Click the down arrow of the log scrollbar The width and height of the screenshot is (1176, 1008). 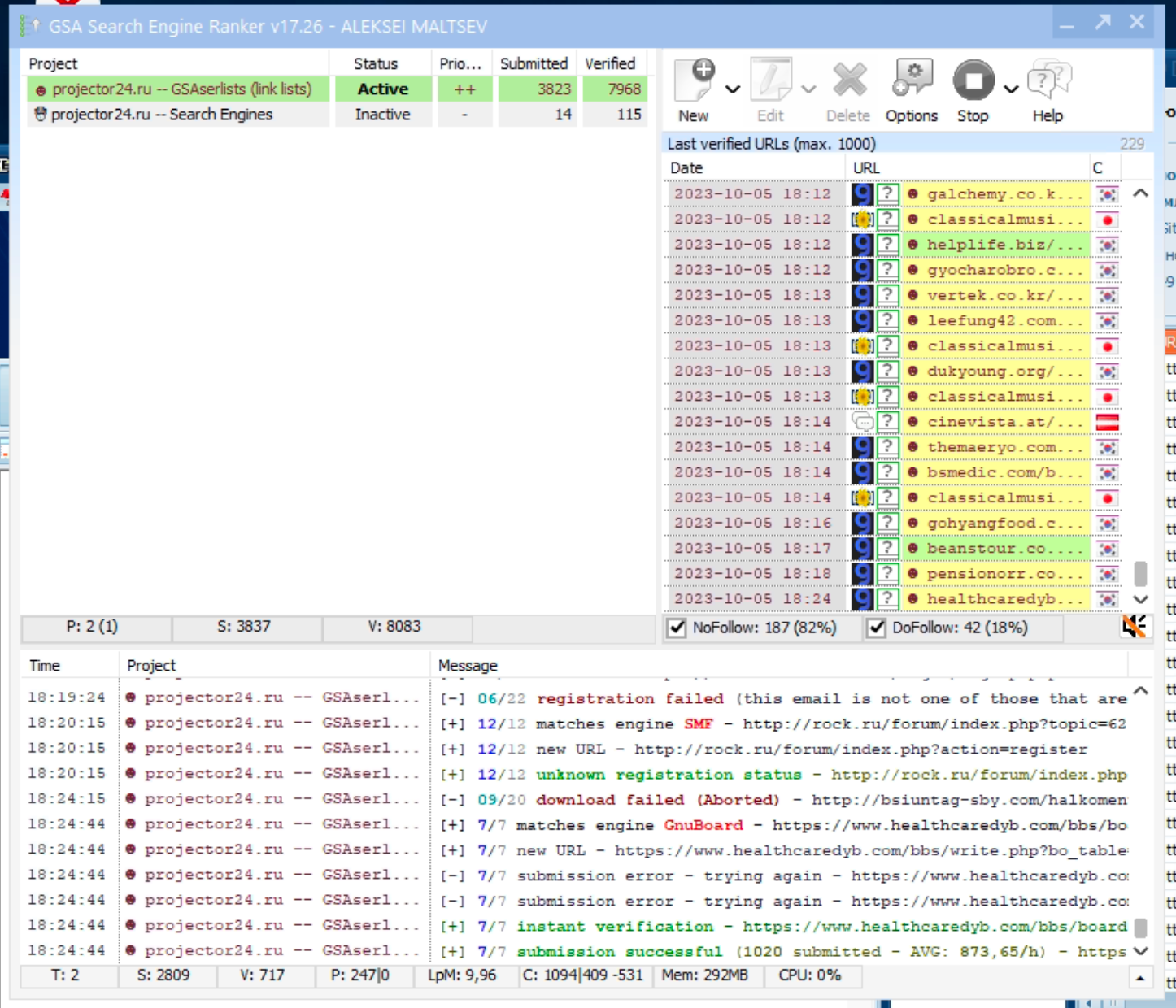pyautogui.click(x=1141, y=950)
